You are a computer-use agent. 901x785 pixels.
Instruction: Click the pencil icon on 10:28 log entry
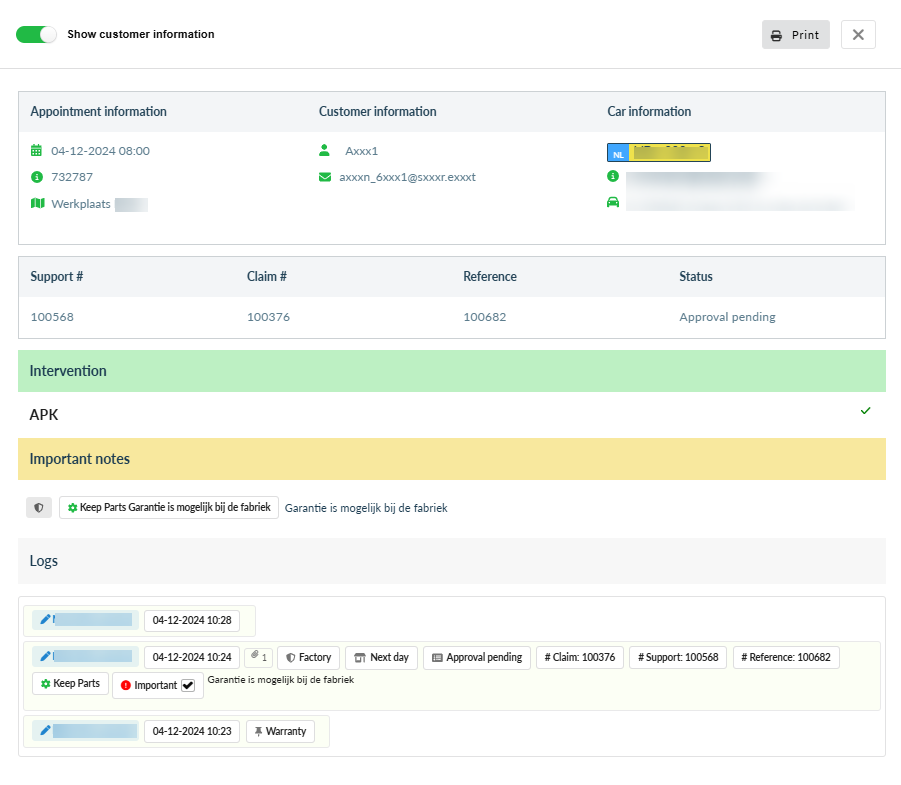point(44,620)
